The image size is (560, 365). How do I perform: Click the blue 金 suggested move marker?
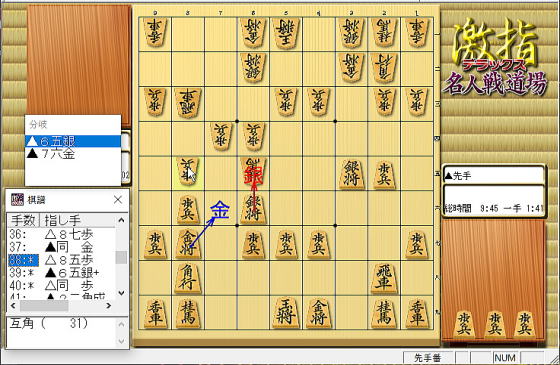[219, 210]
